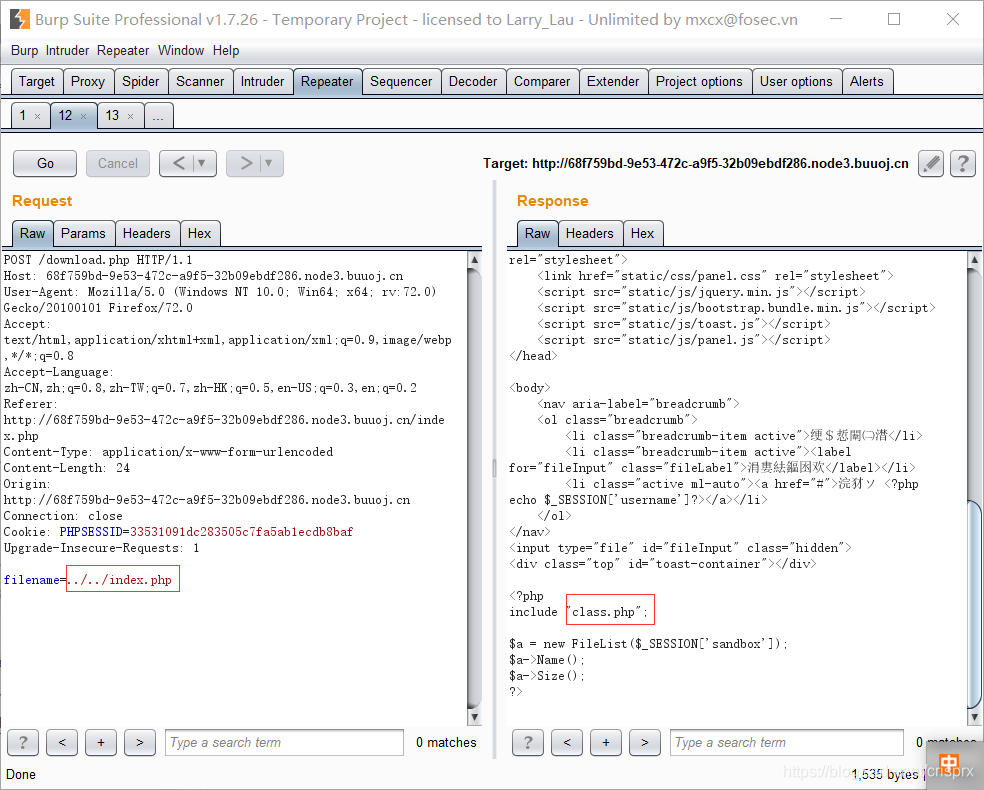The height and width of the screenshot is (790, 984).
Task: Open the Help menu
Action: point(226,51)
